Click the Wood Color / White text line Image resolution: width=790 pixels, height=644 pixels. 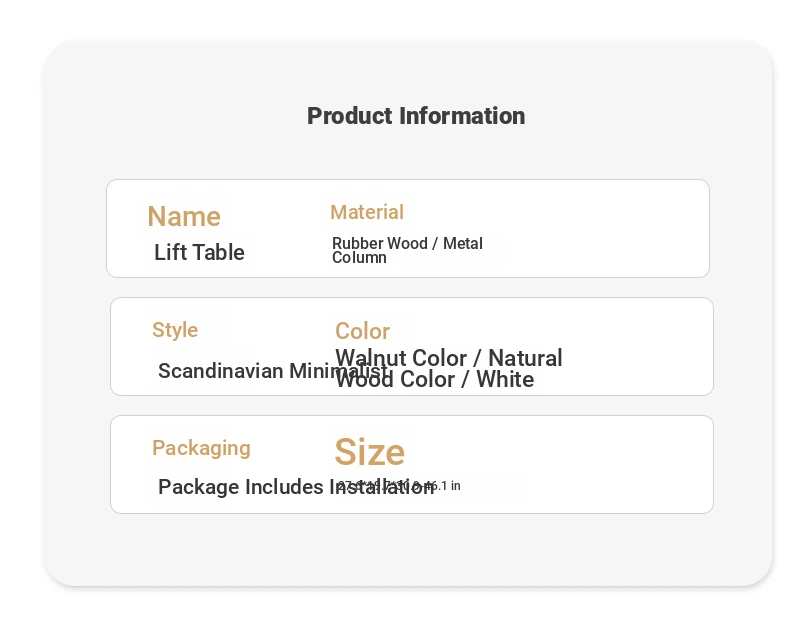point(435,379)
